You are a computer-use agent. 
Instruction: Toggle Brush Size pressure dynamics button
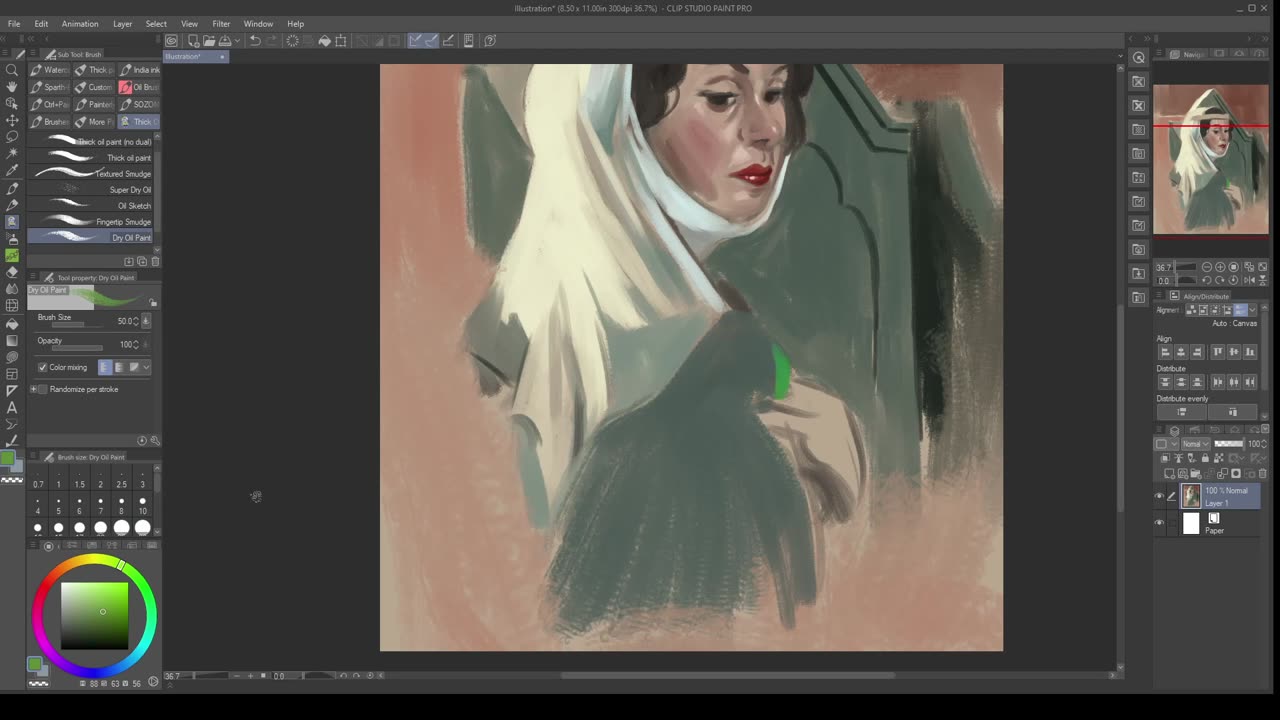coord(146,321)
